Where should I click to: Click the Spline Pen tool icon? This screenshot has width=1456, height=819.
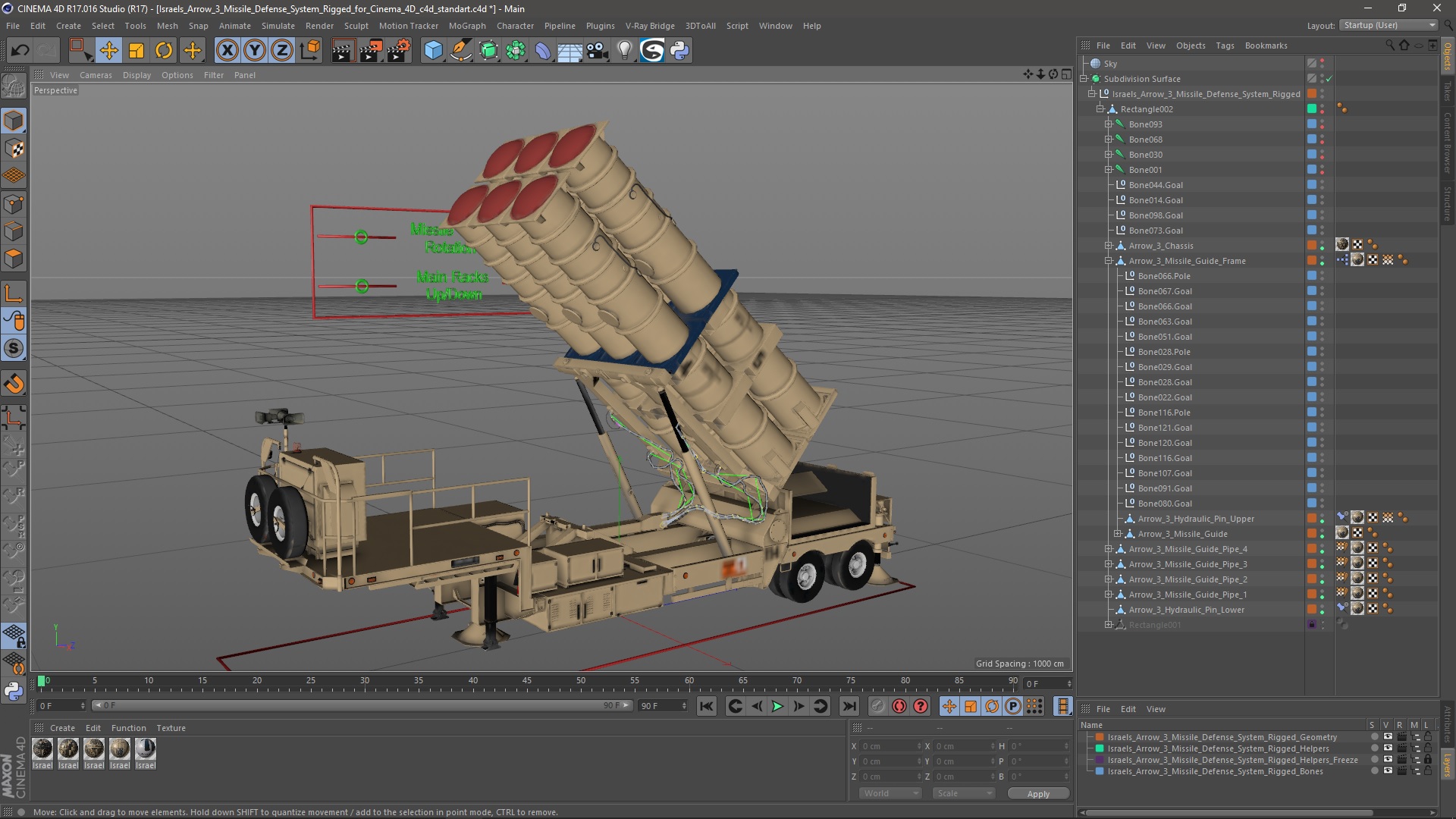[x=460, y=51]
